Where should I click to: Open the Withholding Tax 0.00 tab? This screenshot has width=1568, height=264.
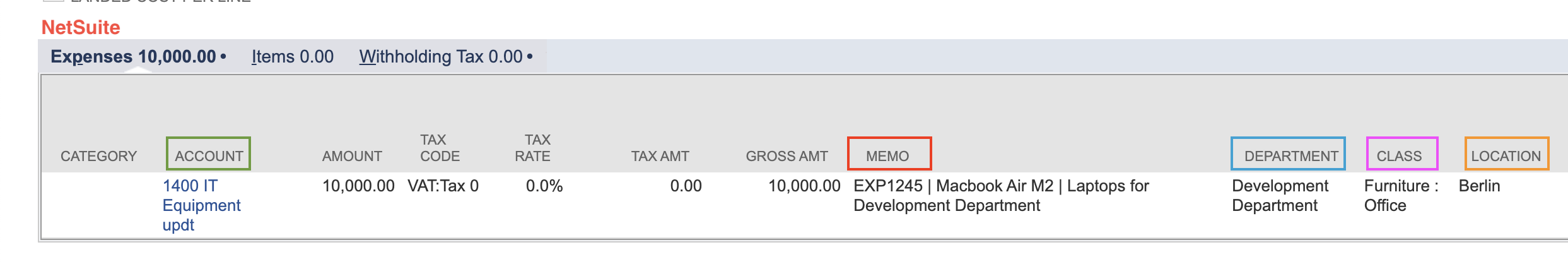[x=441, y=57]
